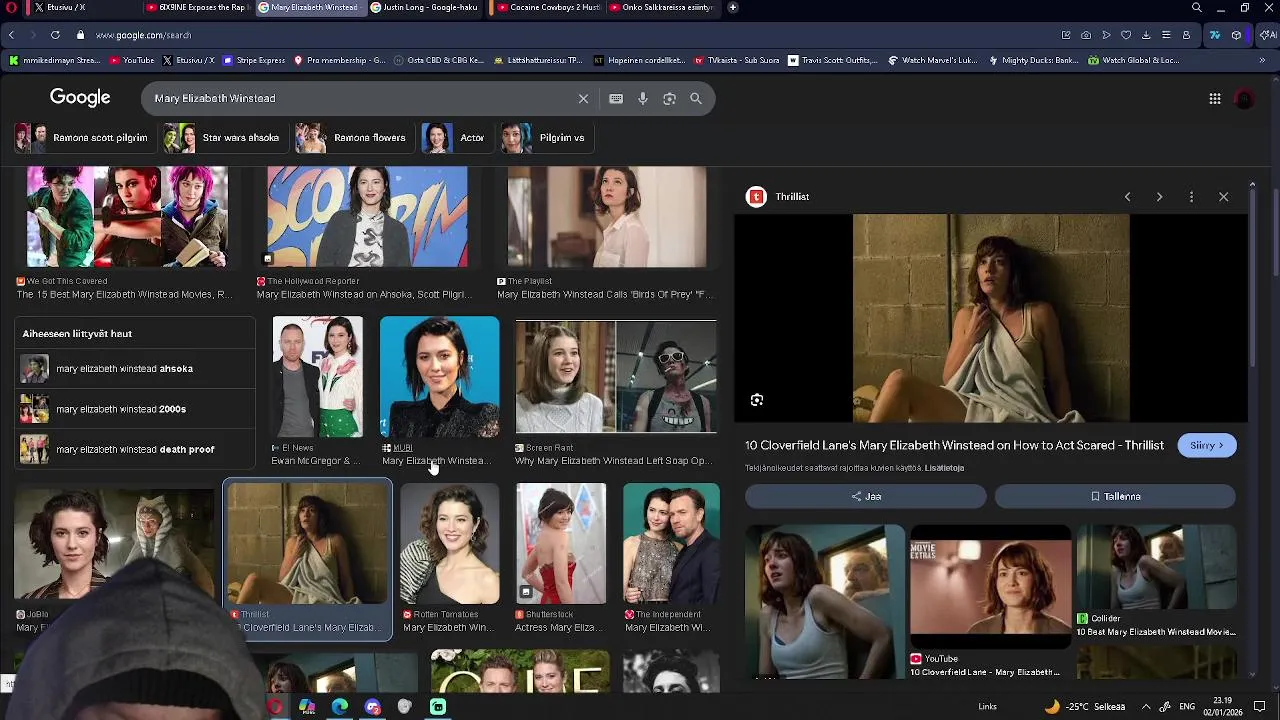Open the Lisätietoja copyright link
The height and width of the screenshot is (720, 1280).
point(945,468)
